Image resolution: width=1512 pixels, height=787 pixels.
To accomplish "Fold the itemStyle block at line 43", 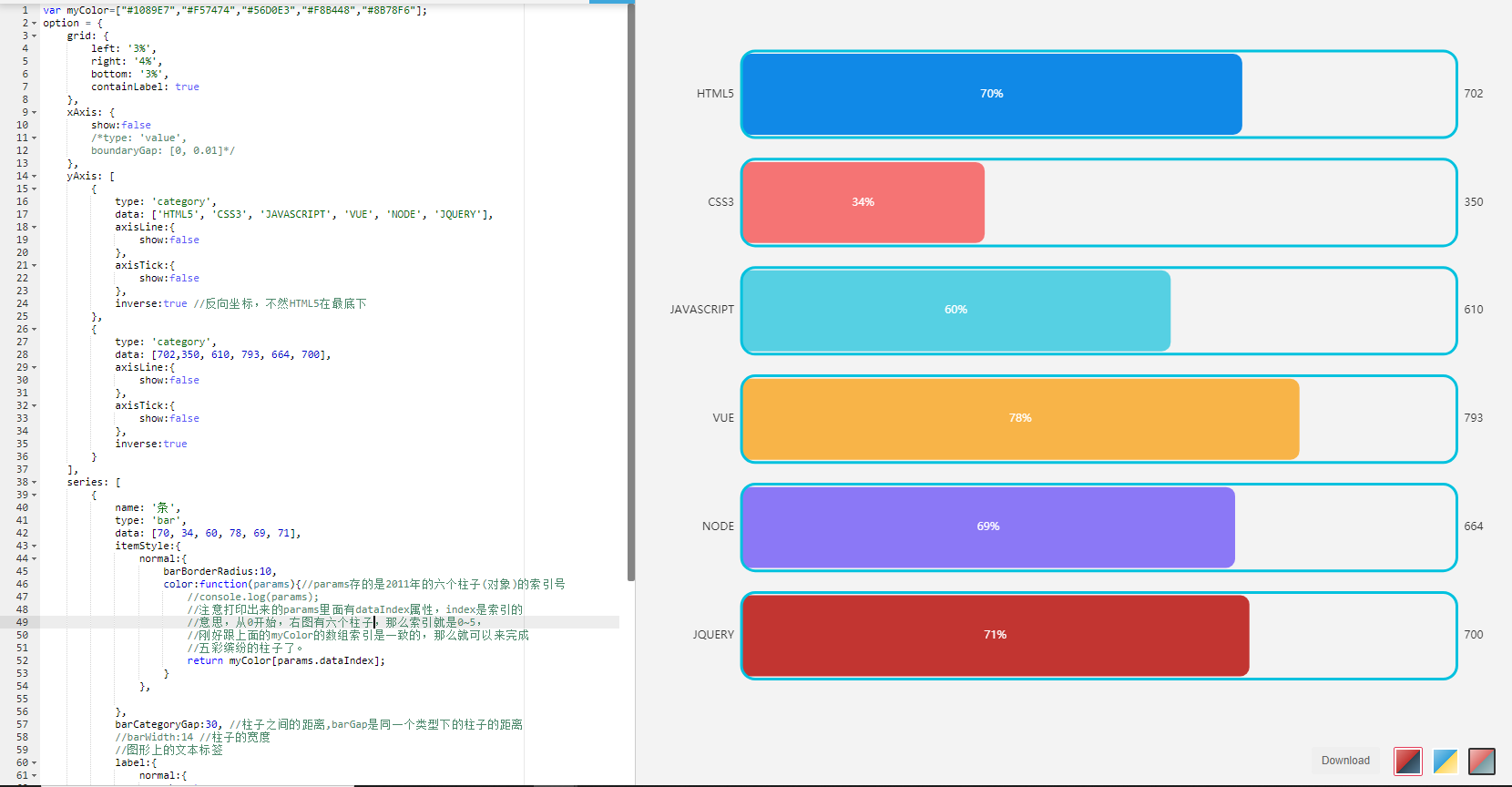I will (x=35, y=547).
